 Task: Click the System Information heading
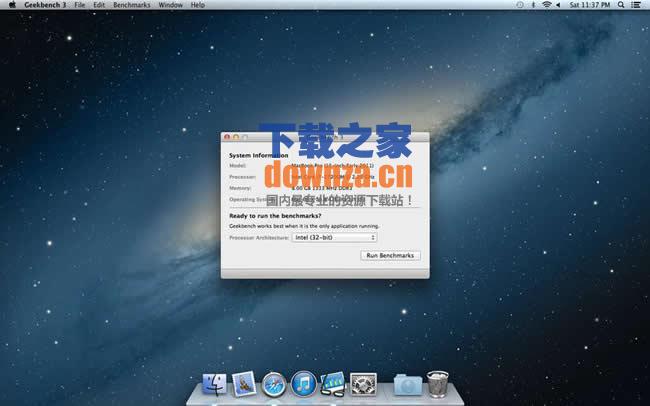tap(259, 156)
